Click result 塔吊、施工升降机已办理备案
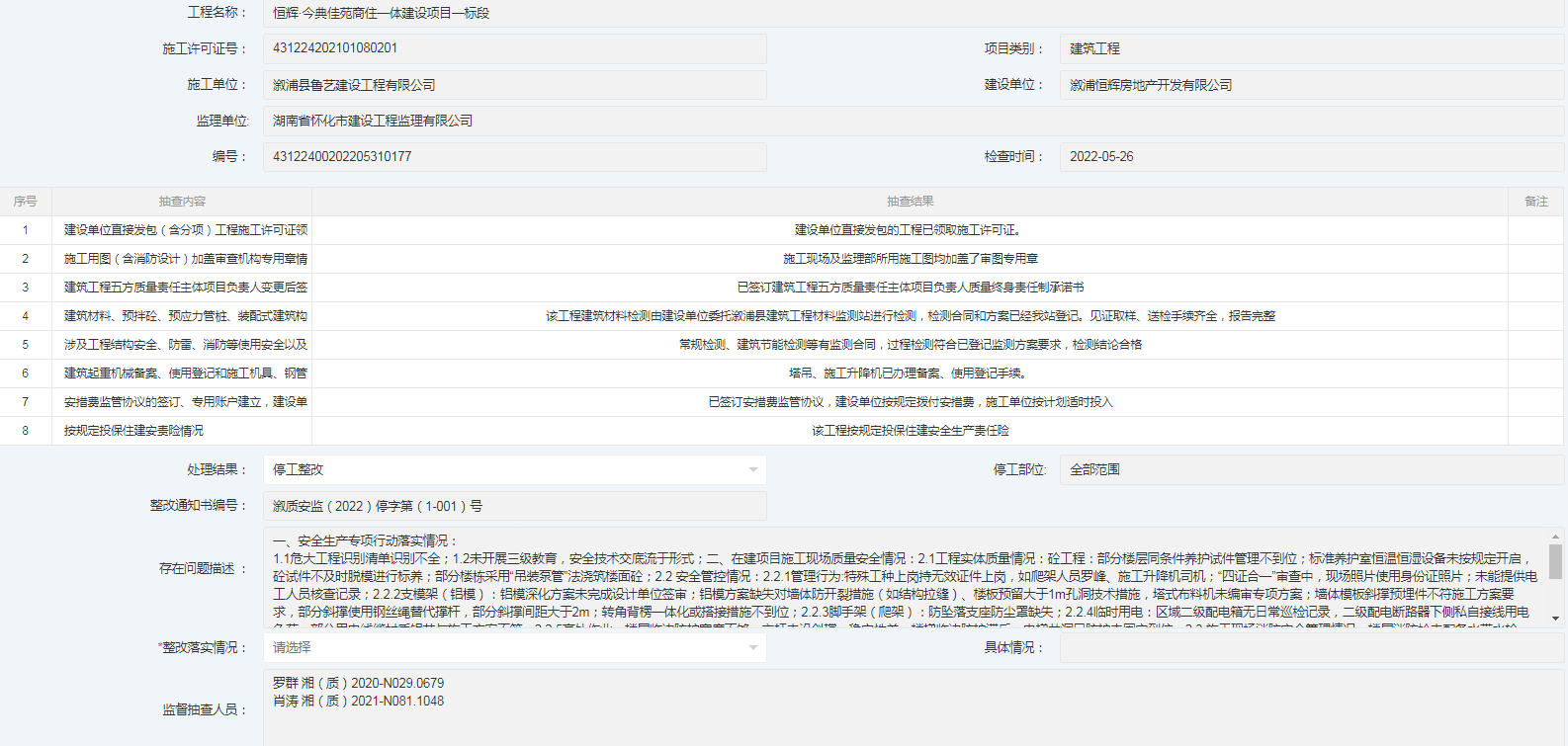This screenshot has height=746, width=1568. tap(910, 373)
